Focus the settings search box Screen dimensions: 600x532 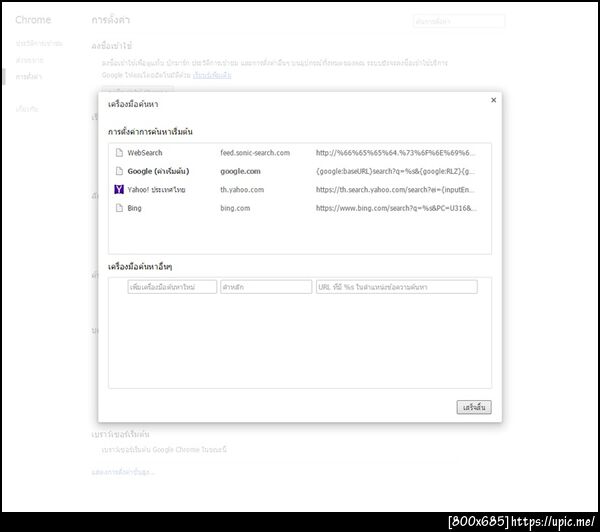[x=459, y=21]
